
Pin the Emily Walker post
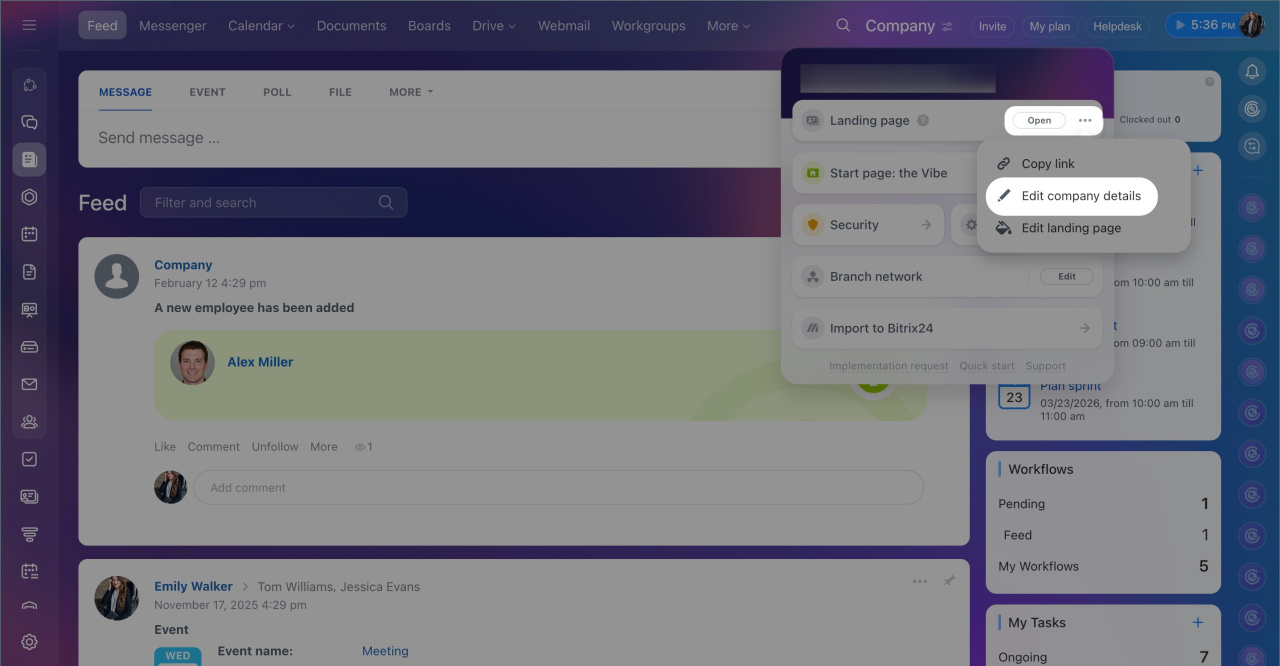pyautogui.click(x=949, y=581)
